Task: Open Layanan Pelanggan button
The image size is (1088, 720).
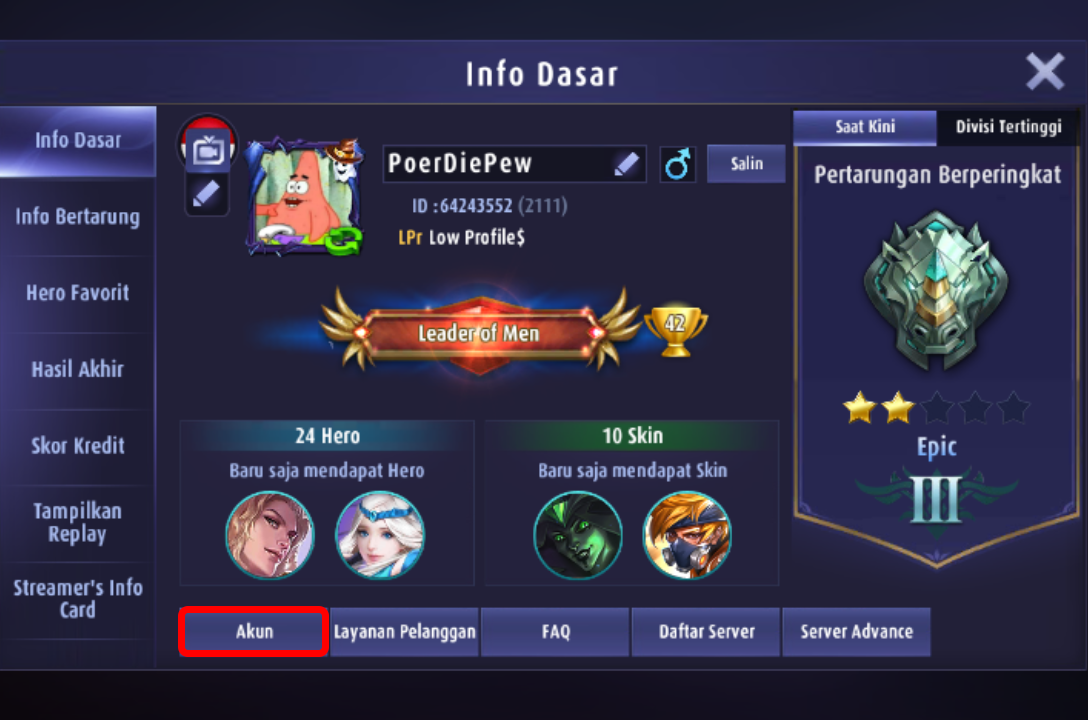Action: [405, 632]
